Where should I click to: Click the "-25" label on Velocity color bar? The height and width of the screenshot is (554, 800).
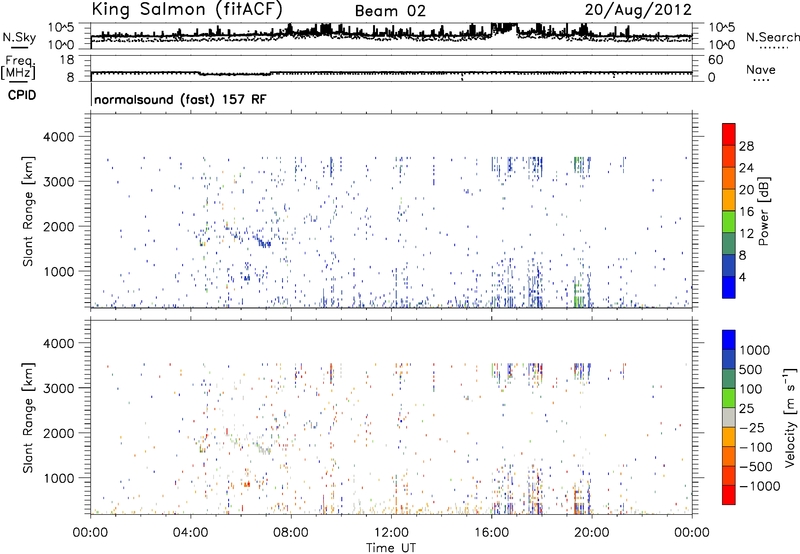pos(752,427)
